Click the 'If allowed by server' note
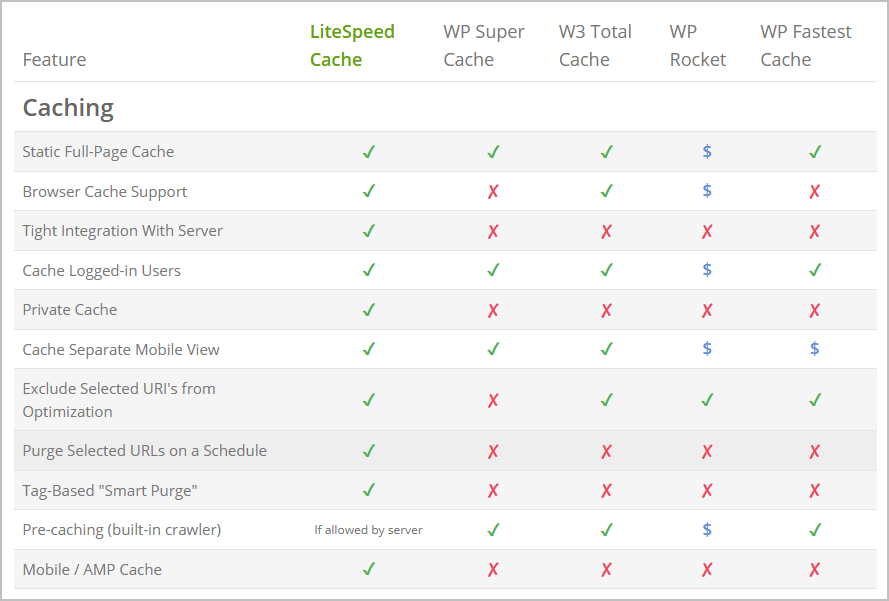889x601 pixels. click(x=369, y=530)
